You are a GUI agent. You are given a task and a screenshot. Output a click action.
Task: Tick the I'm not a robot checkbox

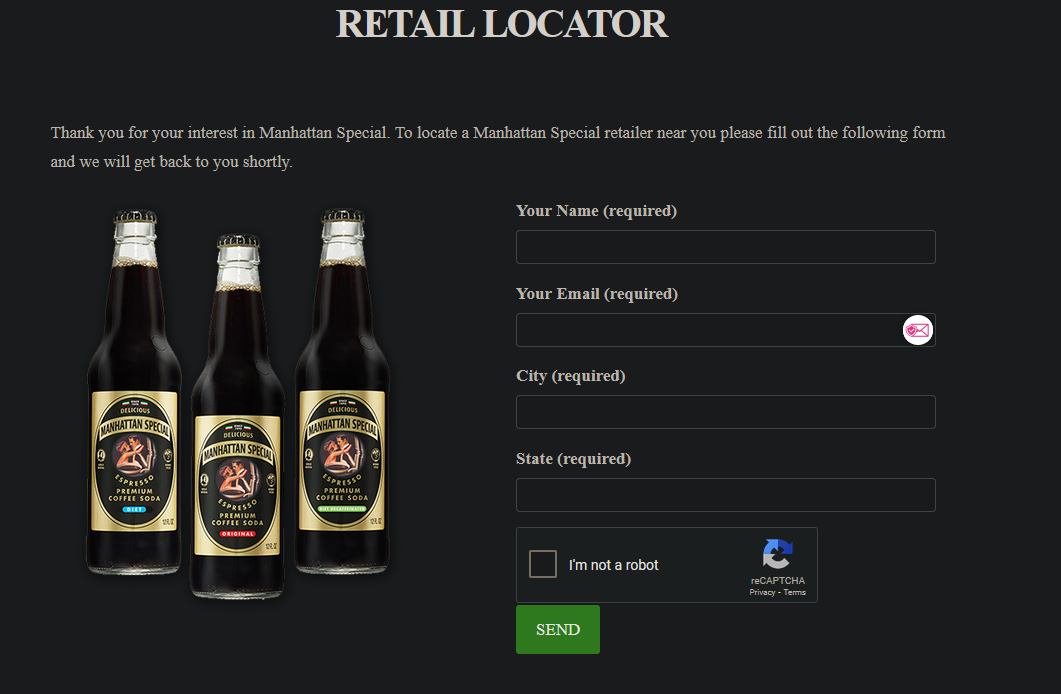click(x=543, y=564)
